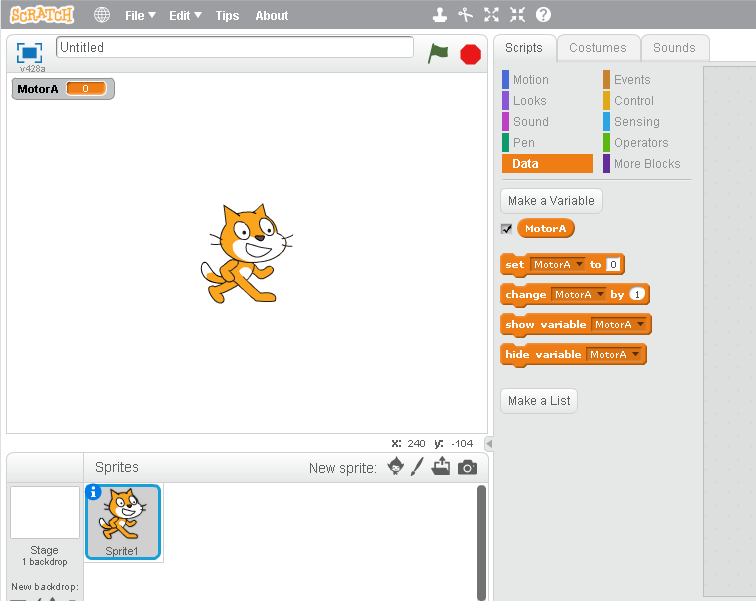
Task: Select the Motion block category
Action: [530, 80]
